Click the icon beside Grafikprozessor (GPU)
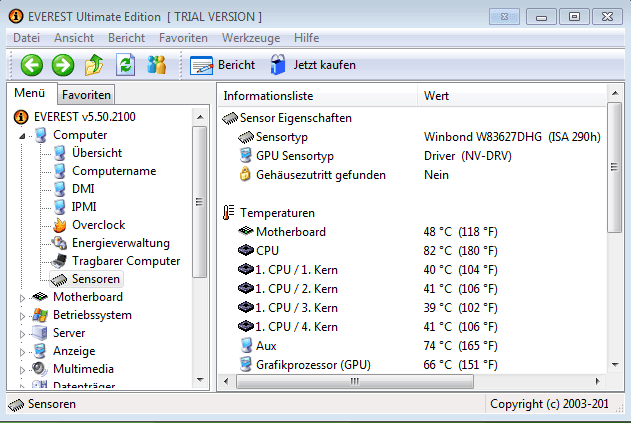Screen dimensions: 631x423 [x=245, y=365]
